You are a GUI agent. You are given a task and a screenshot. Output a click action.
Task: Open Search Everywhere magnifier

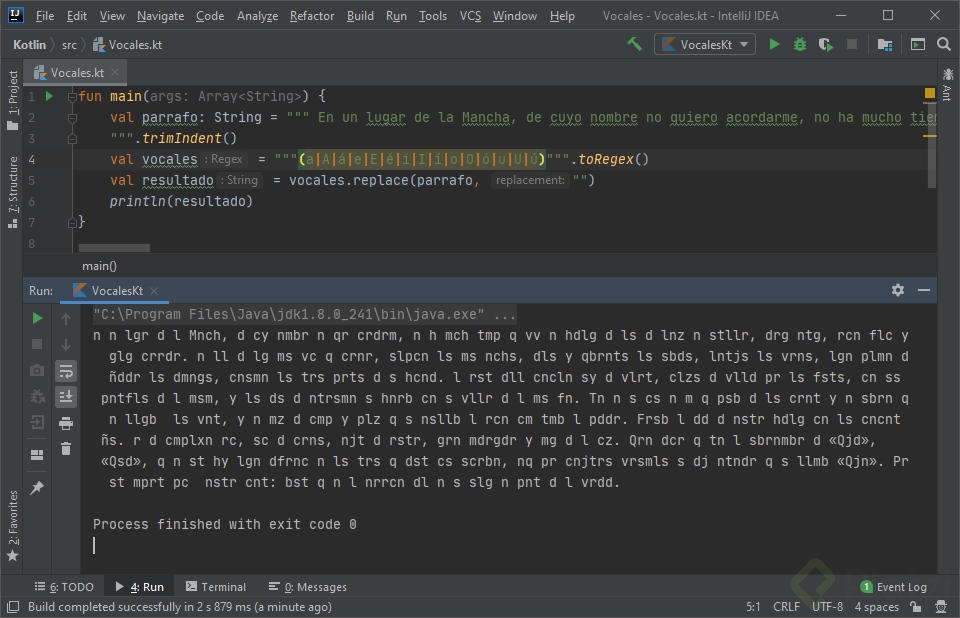943,44
